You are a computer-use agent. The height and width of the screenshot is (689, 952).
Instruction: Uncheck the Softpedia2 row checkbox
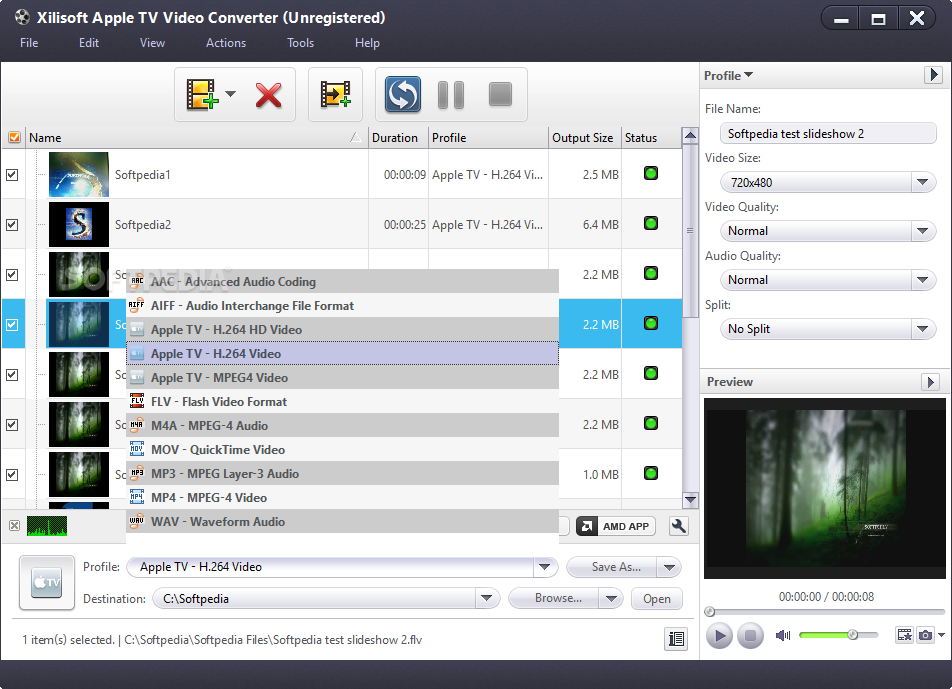coord(12,225)
